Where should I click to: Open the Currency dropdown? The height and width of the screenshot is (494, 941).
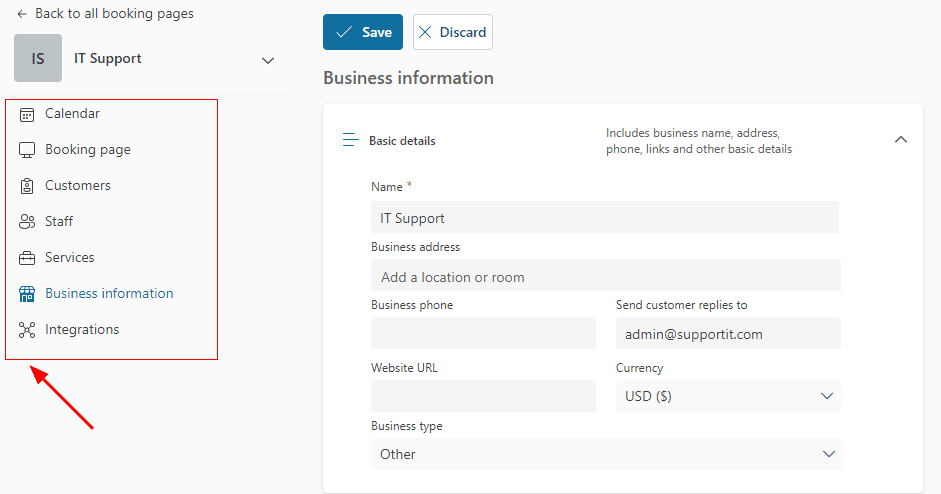tap(727, 396)
